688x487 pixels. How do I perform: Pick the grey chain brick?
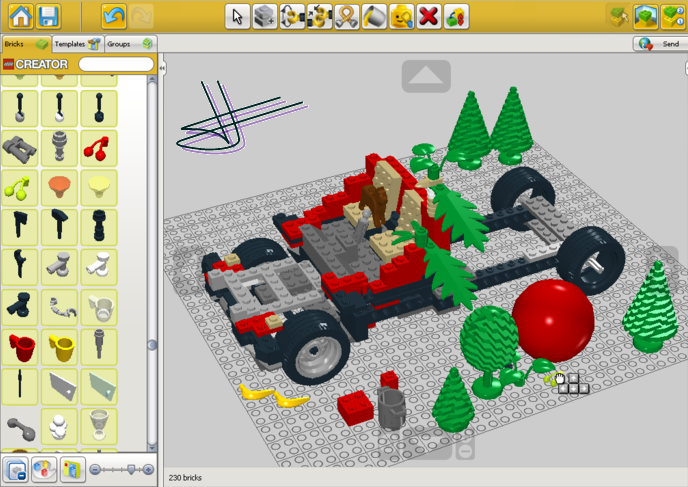coord(59,308)
